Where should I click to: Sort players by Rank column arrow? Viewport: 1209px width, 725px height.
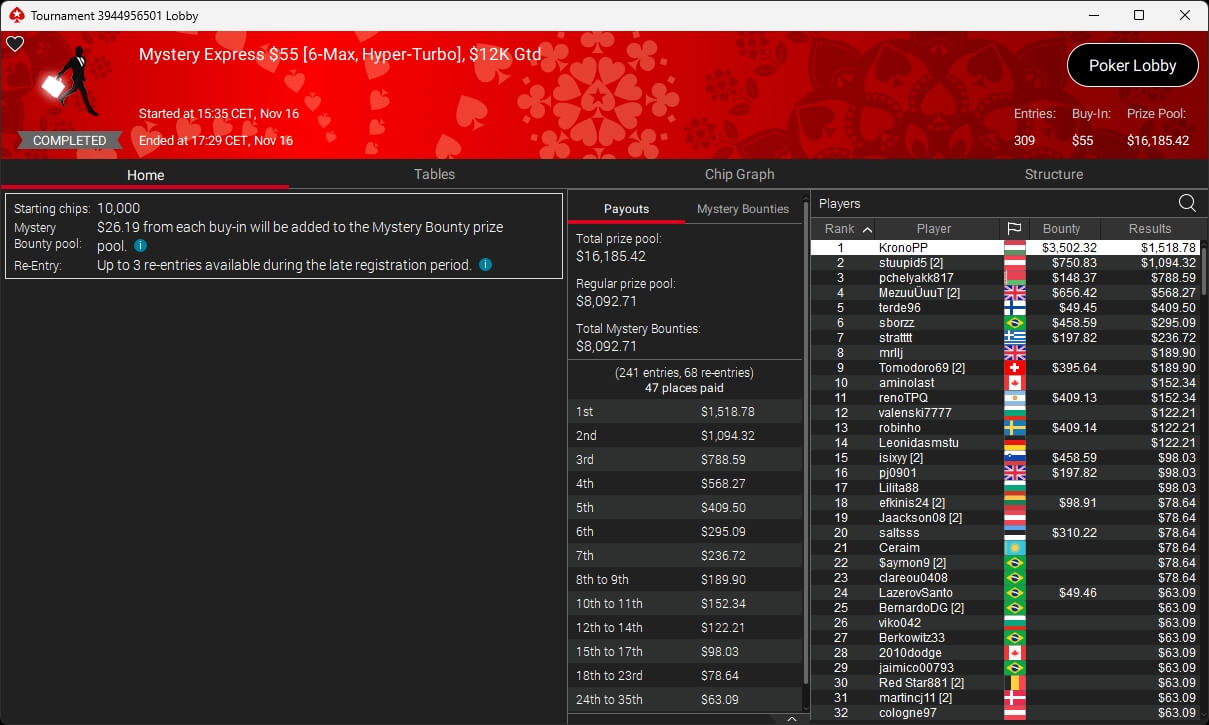[x=867, y=229]
